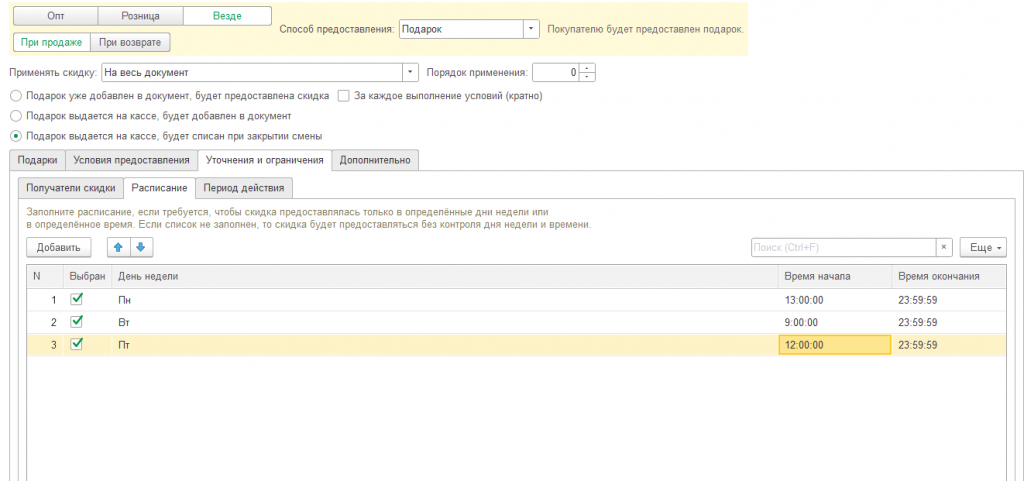1024x481 pixels.
Task: Click row number 3 in schedule table
Action: pyautogui.click(x=45, y=345)
